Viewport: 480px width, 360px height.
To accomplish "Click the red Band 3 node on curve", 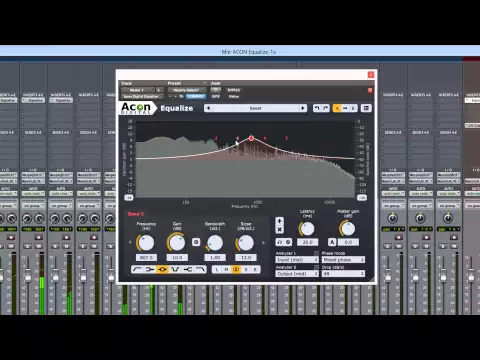I will pos(251,138).
